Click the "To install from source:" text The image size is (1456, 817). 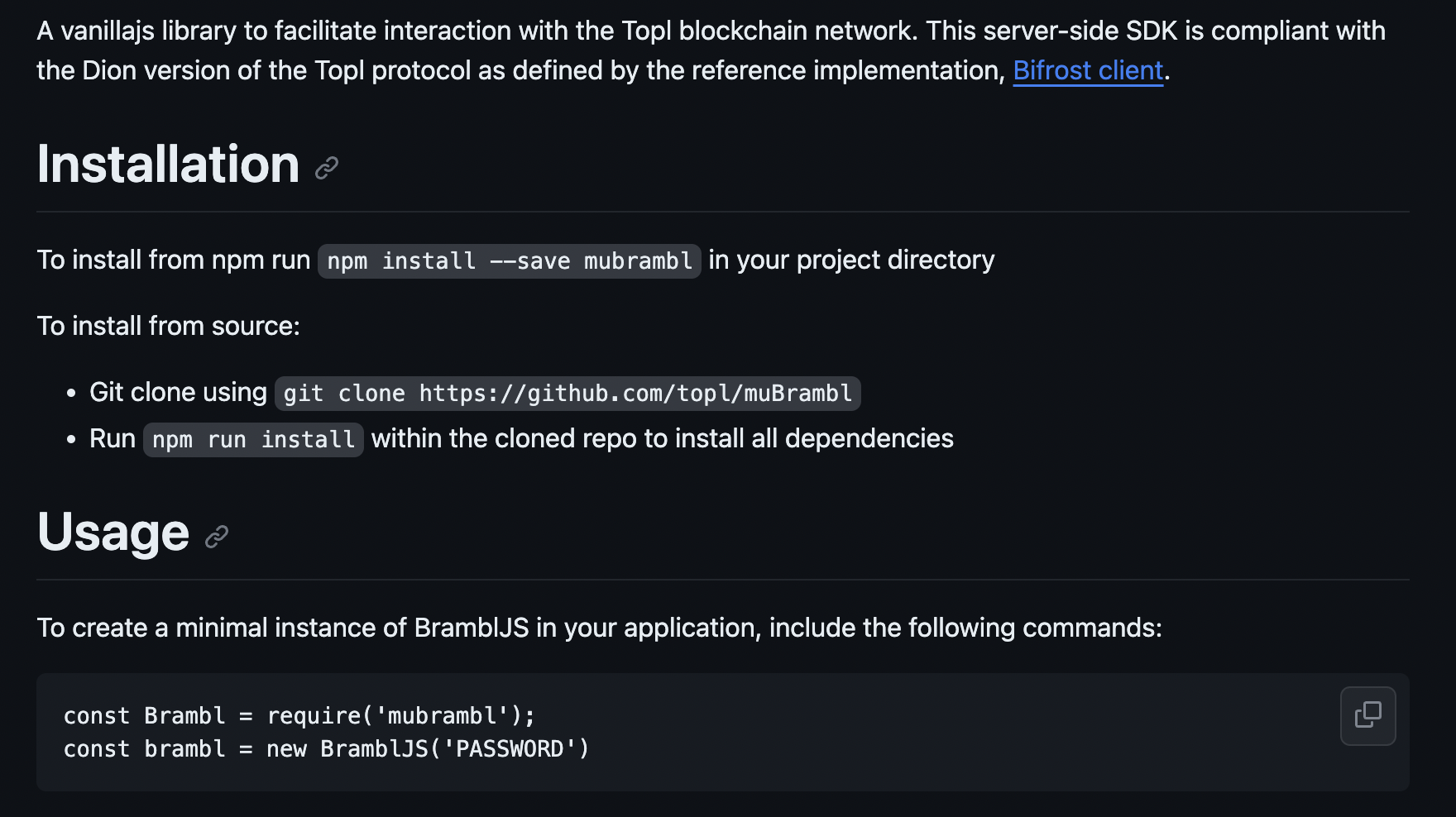coord(168,327)
